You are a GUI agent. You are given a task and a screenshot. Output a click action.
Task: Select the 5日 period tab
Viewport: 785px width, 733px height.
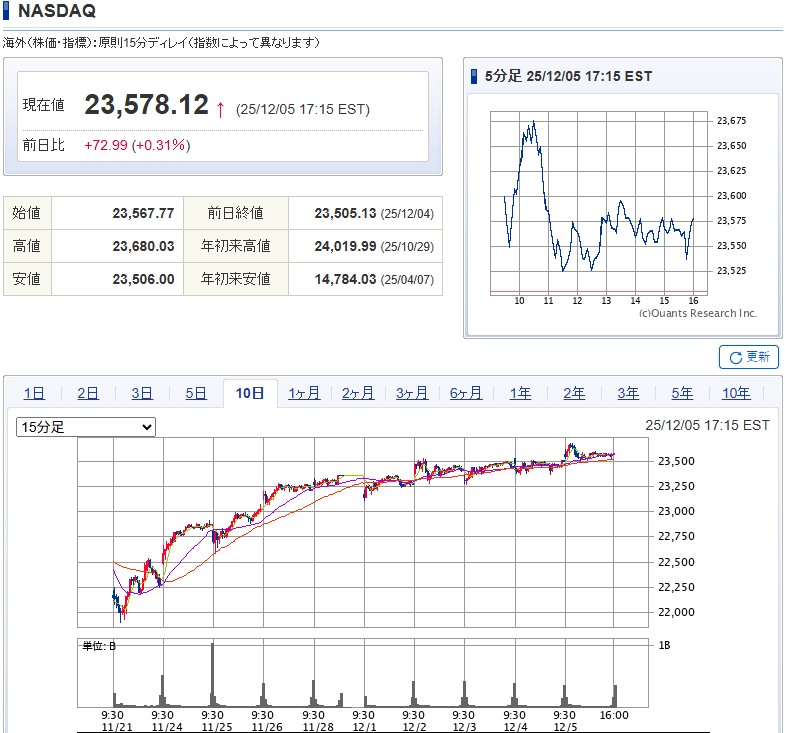pos(196,393)
